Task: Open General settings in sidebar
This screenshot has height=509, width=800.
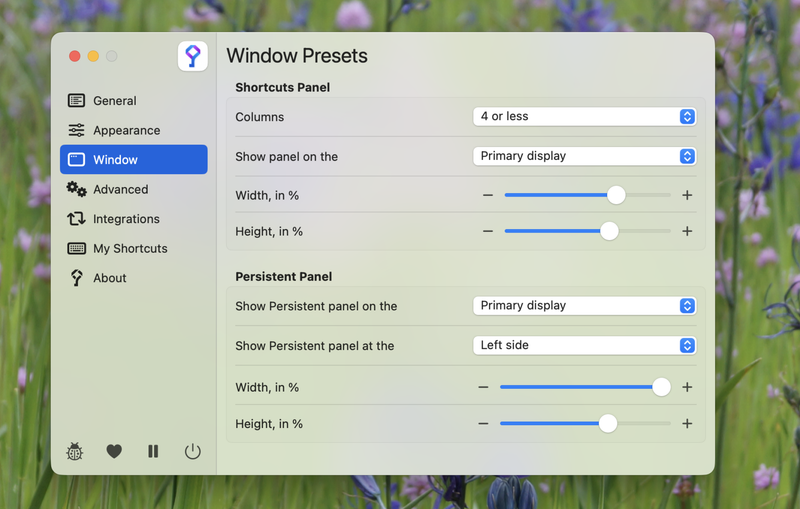Action: 114,101
